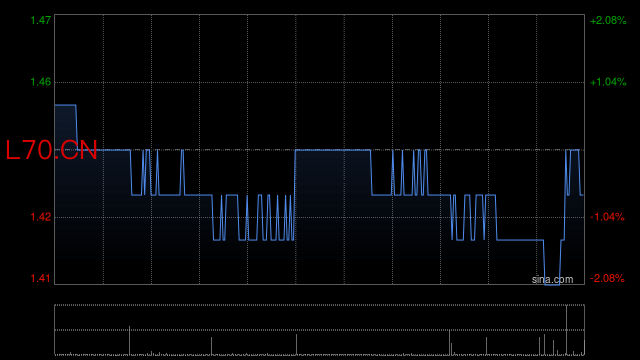Screen dimensions: 640x360
Task: Click the +2.08% percentage label
Action: click(608, 20)
